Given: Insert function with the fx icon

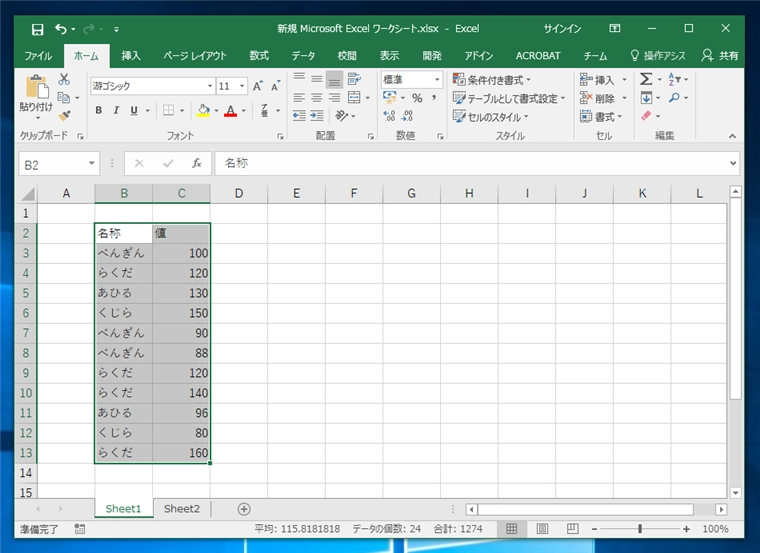Looking at the screenshot, I should tap(196, 163).
